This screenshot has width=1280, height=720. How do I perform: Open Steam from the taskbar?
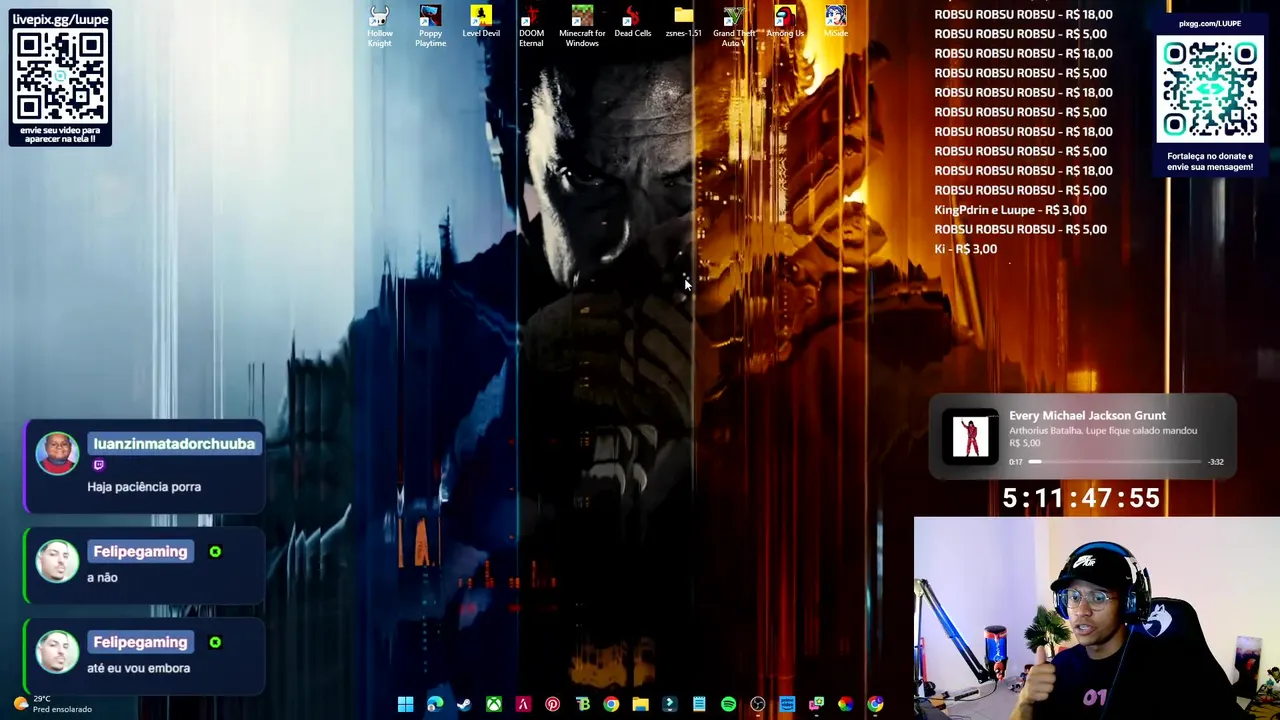[464, 704]
